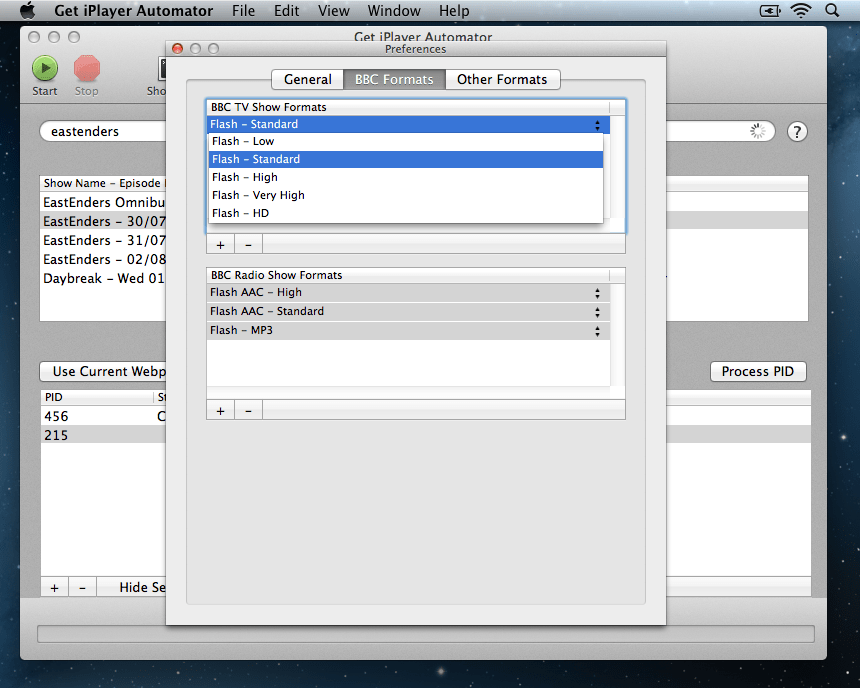Add a BBC Radio show format
Image resolution: width=860 pixels, height=688 pixels.
(220, 411)
